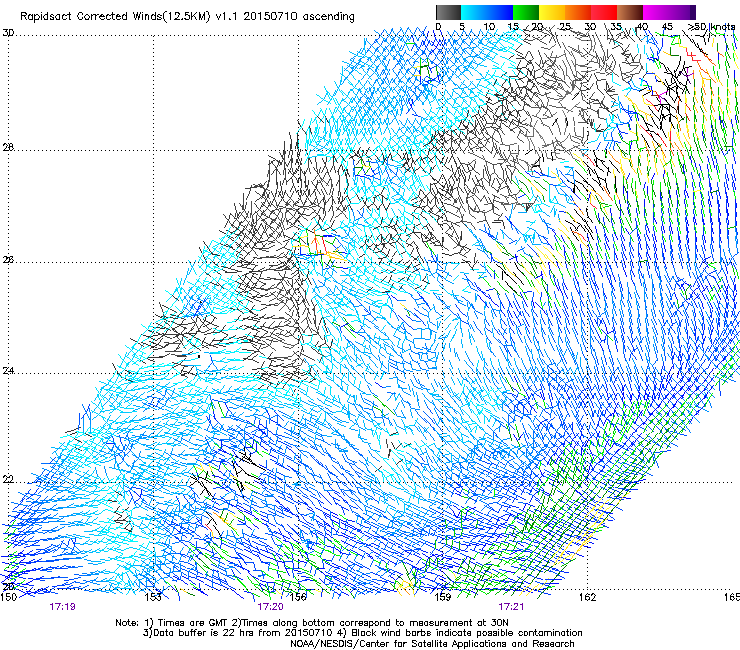Click the '156' longitude axis label
Image resolution: width=740 pixels, height=650 pixels.
pos(298,597)
